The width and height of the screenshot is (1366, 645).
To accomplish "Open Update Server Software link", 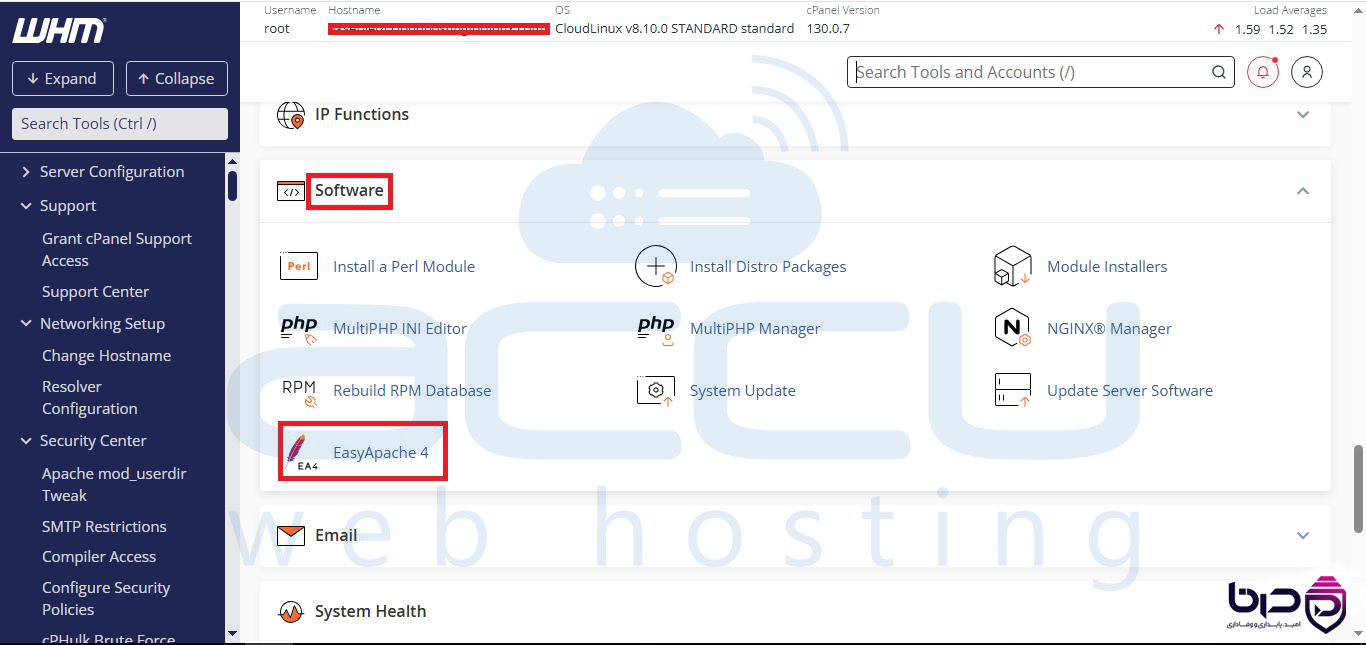I will tap(1130, 390).
